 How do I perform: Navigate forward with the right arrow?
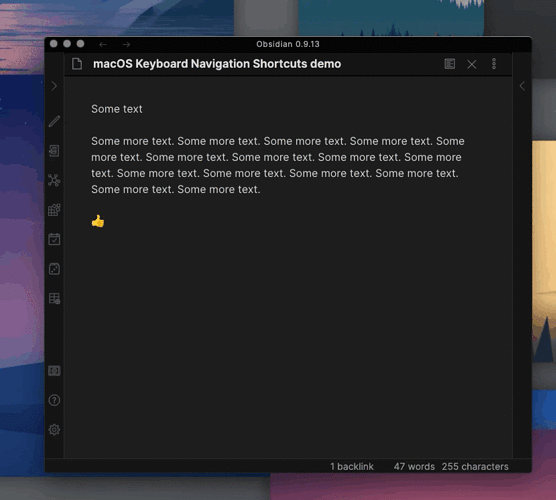[x=126, y=44]
